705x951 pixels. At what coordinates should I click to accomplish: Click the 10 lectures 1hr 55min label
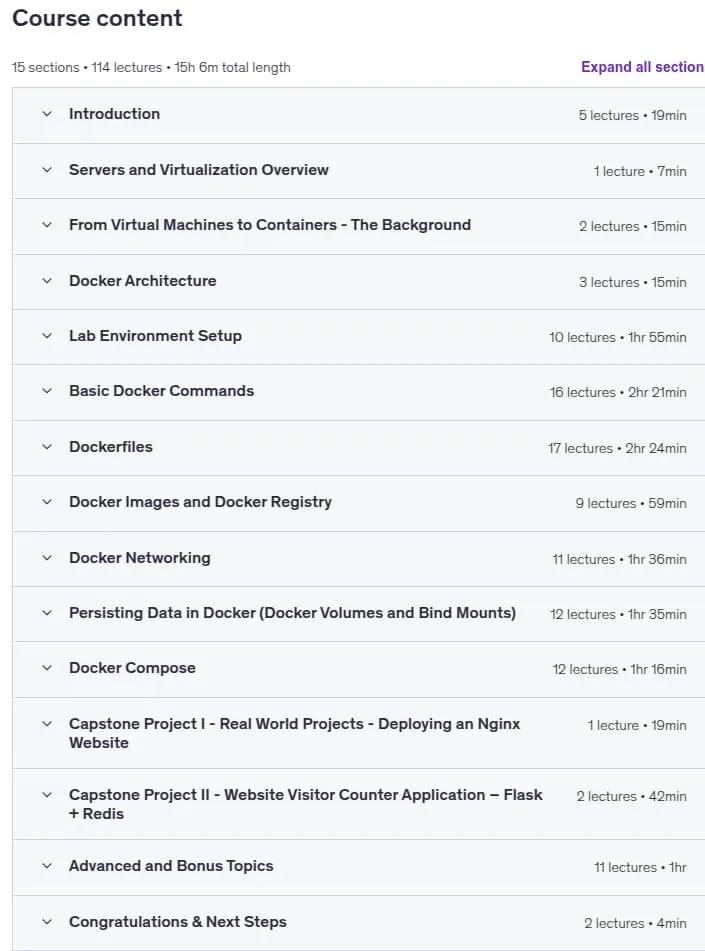pyautogui.click(x=618, y=337)
